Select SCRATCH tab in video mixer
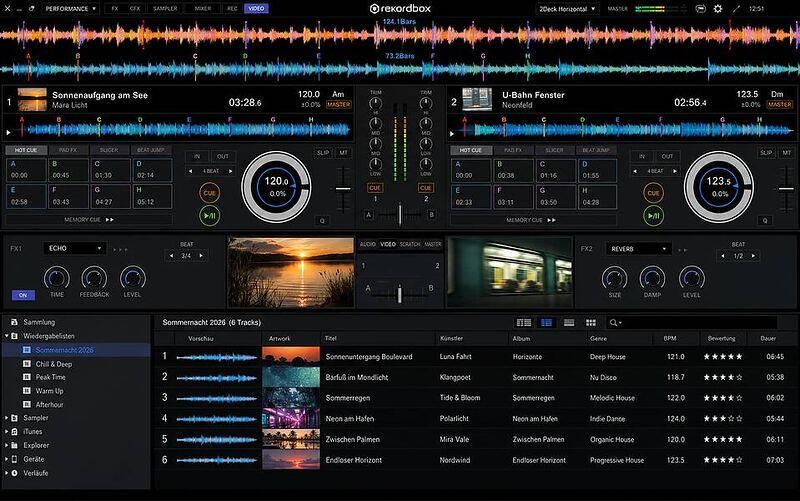Screen dimensions: 800x501 pyautogui.click(x=410, y=244)
